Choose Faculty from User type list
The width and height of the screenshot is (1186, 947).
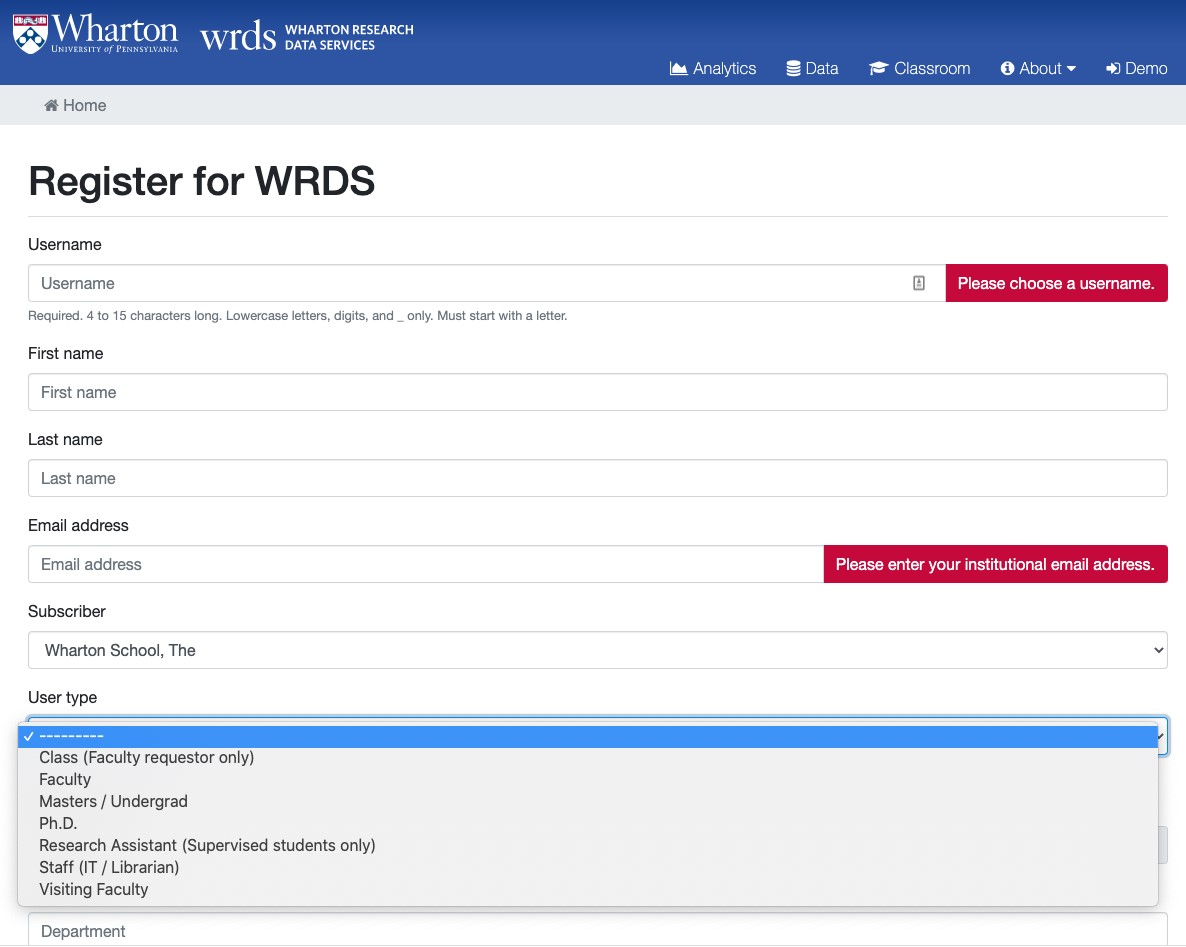[588, 779]
